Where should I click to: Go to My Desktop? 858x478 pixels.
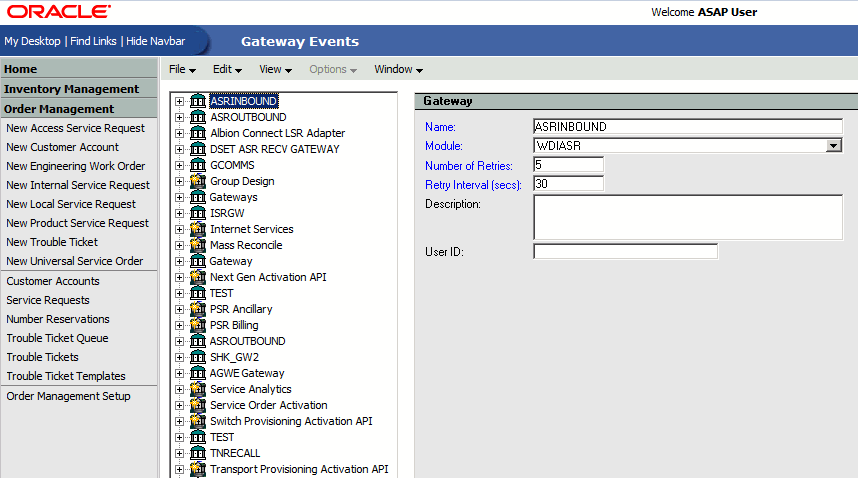pos(32,41)
